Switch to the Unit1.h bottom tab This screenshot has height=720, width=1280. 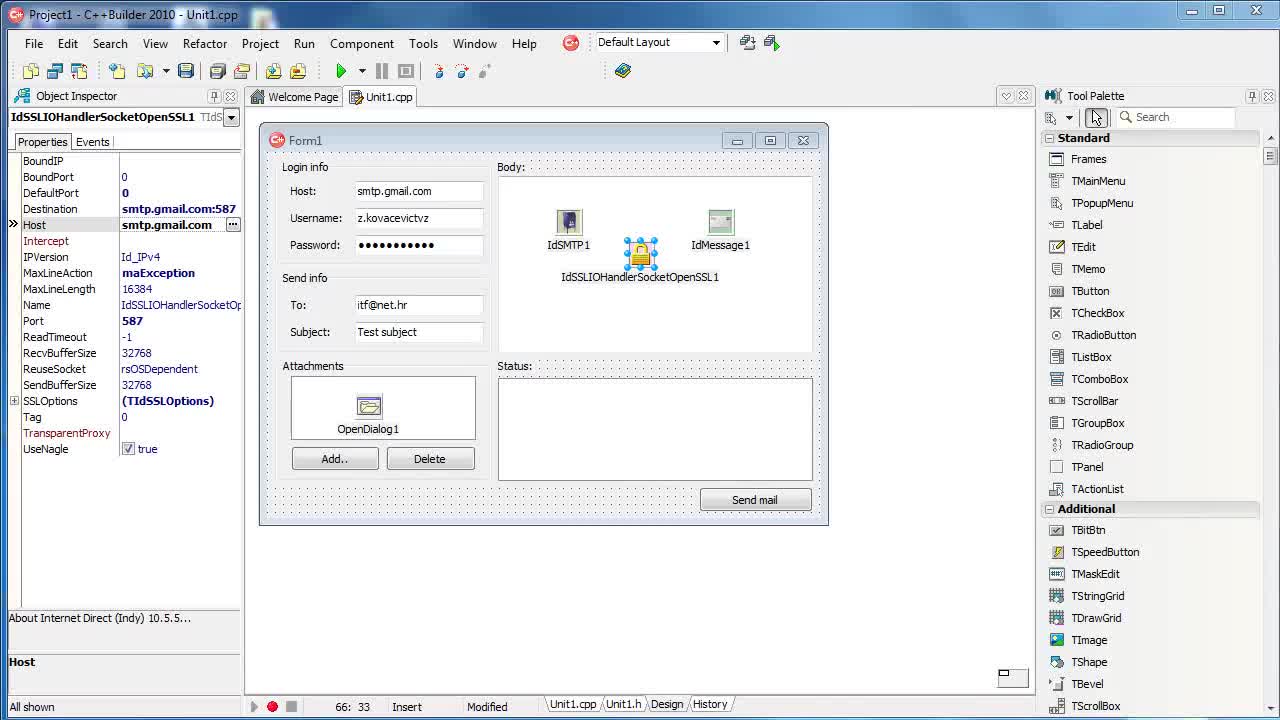click(x=623, y=704)
